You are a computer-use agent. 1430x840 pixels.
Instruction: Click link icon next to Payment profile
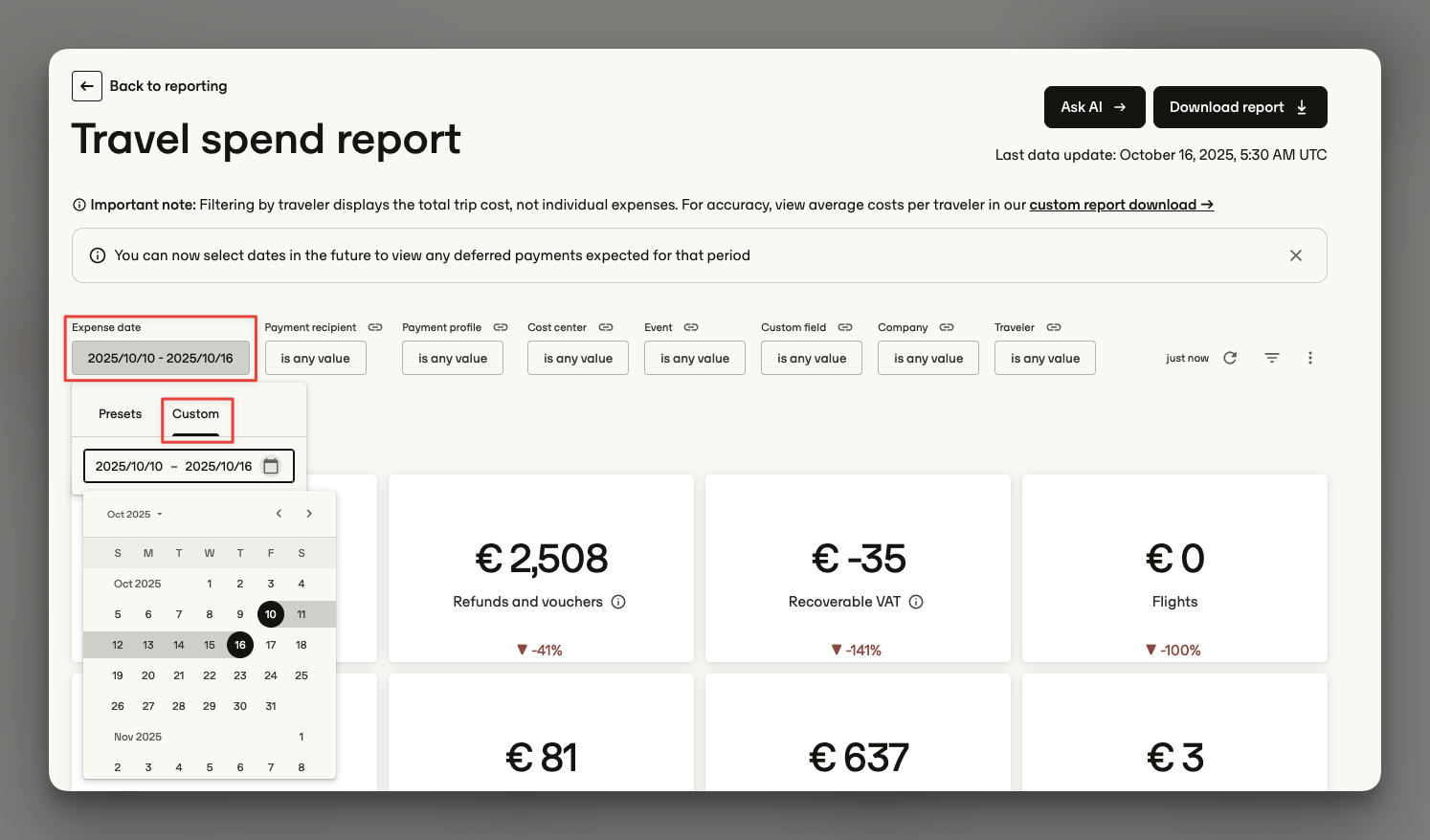501,327
